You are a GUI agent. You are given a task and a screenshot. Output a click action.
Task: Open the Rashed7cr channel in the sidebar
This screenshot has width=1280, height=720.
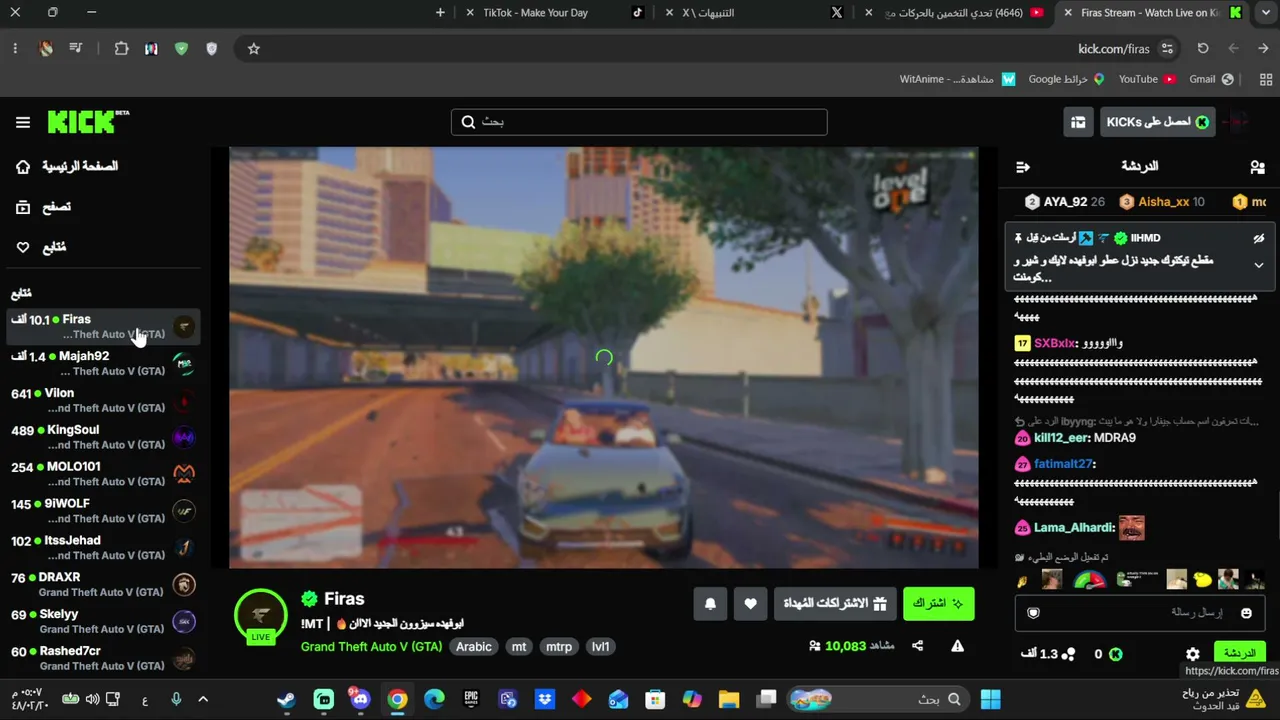(x=102, y=659)
